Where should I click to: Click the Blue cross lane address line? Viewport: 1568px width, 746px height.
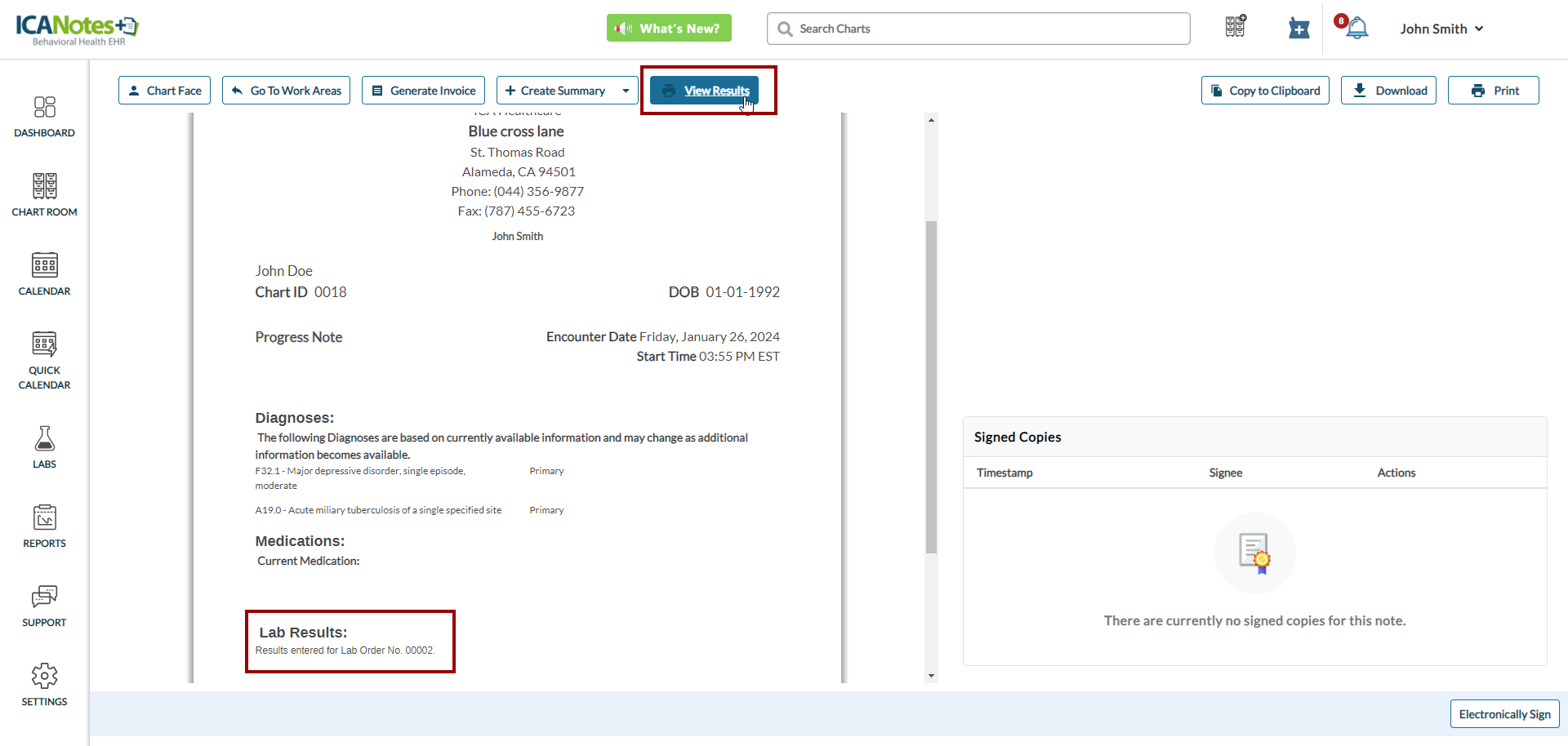(x=516, y=131)
